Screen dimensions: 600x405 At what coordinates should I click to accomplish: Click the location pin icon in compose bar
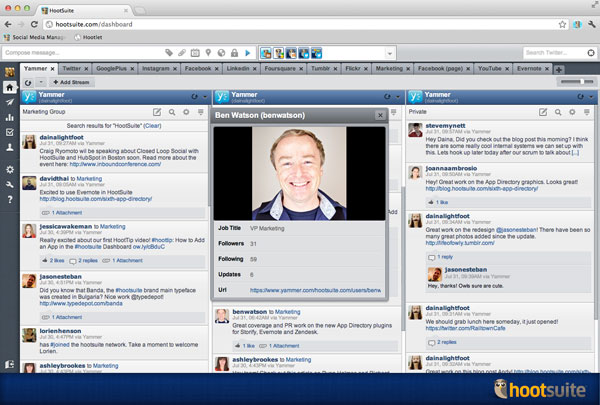(208, 53)
